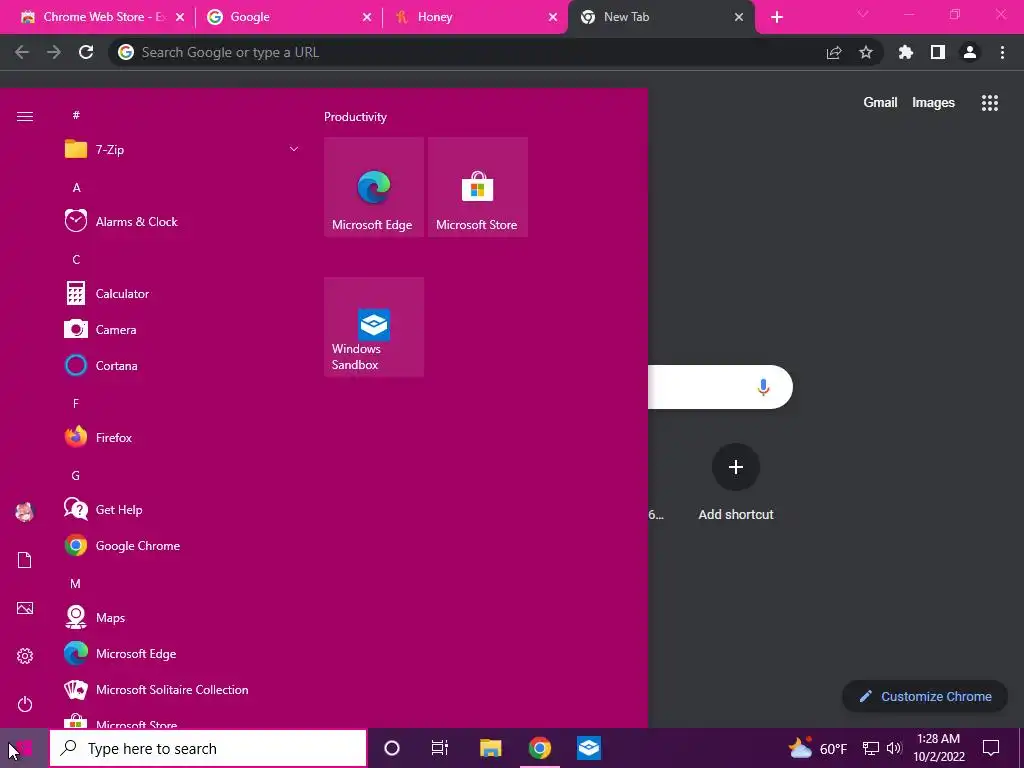Jump to letter A in app list
Screen dimensions: 1024x768
[76, 187]
